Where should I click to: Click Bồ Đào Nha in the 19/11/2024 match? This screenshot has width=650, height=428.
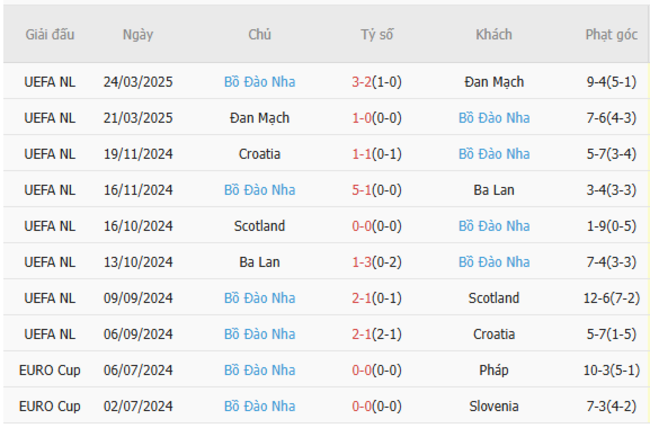pyautogui.click(x=494, y=154)
